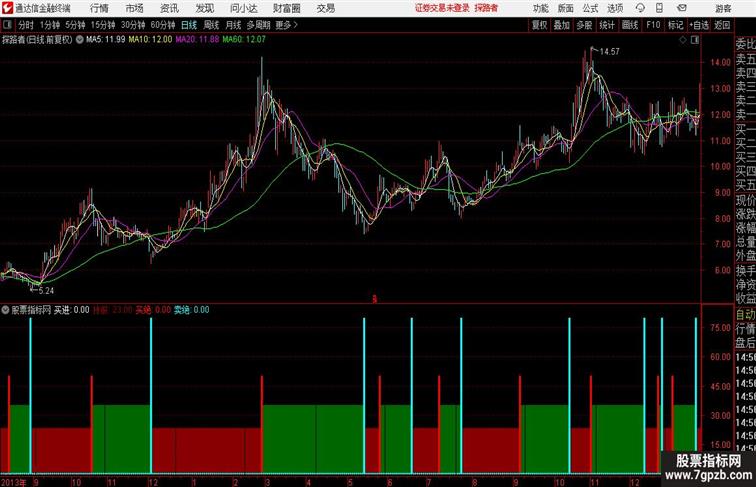Click the 14.57 high price marker
This screenshot has width=756, height=487.
pos(609,51)
